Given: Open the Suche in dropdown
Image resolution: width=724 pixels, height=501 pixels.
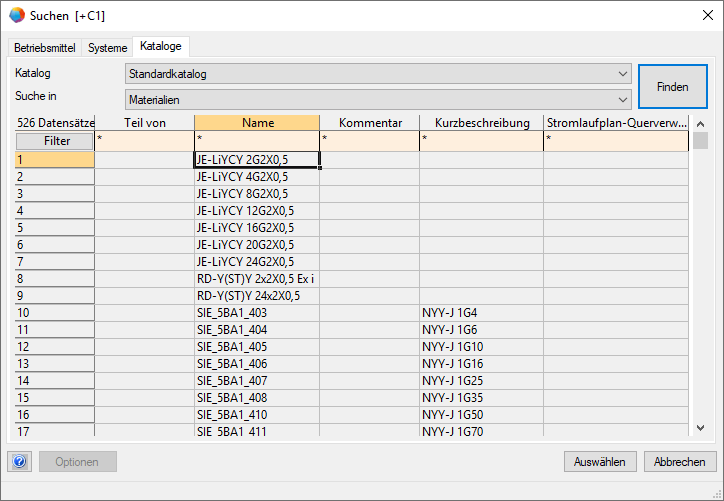Looking at the screenshot, I should click(x=623, y=99).
